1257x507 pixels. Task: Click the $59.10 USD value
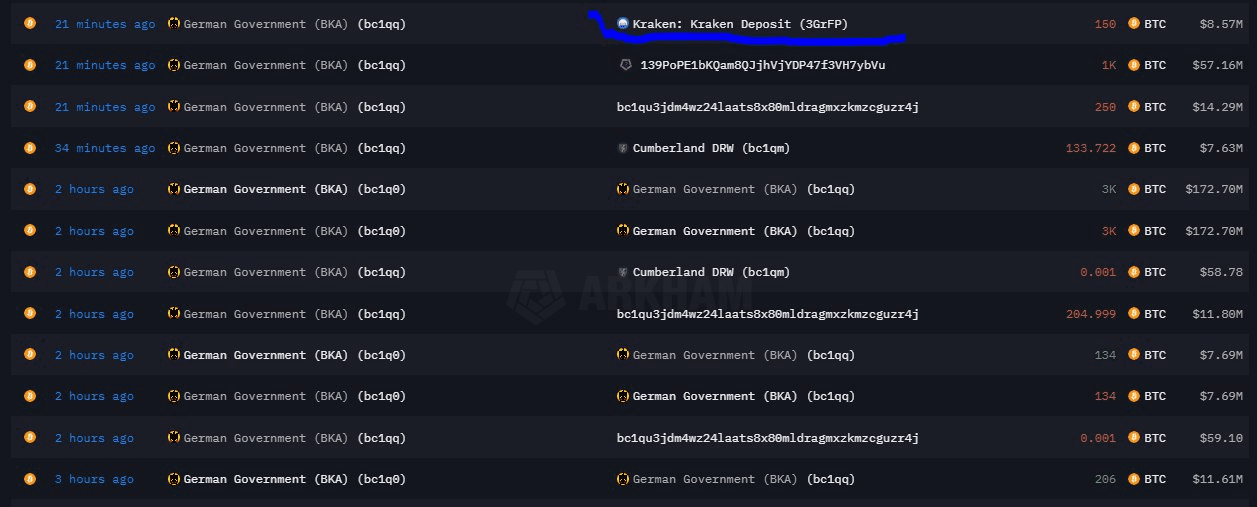[x=1220, y=438]
